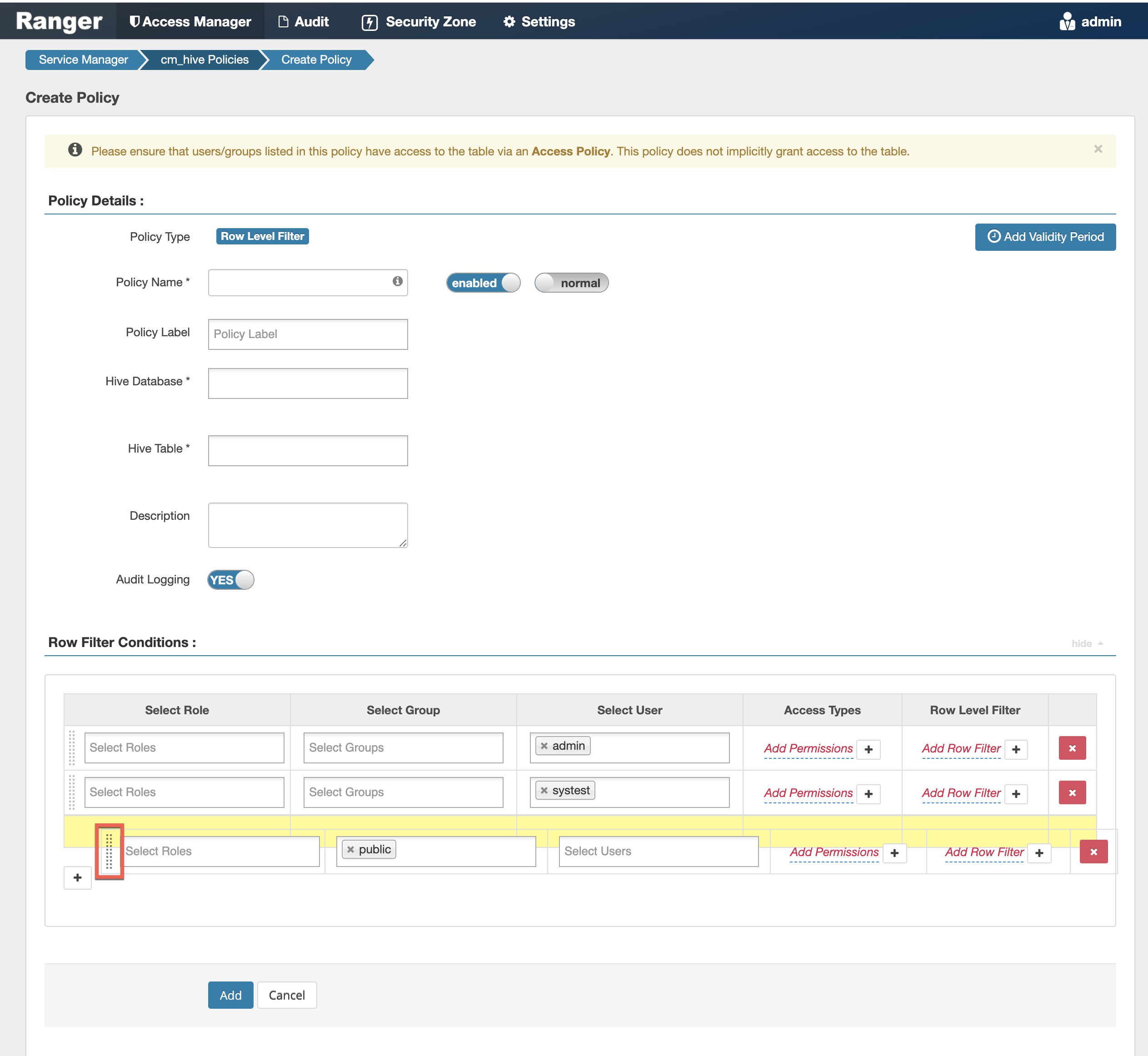The image size is (1148, 1056).
Task: Dismiss the Access Policy warning banner
Action: 1098,149
